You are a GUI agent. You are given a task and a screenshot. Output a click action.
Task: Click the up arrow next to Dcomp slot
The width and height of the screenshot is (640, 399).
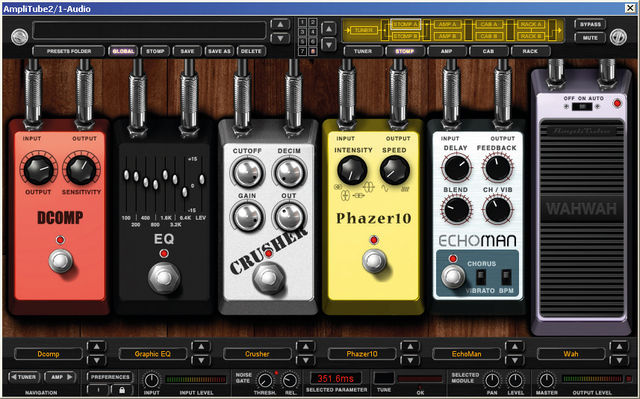(97, 347)
